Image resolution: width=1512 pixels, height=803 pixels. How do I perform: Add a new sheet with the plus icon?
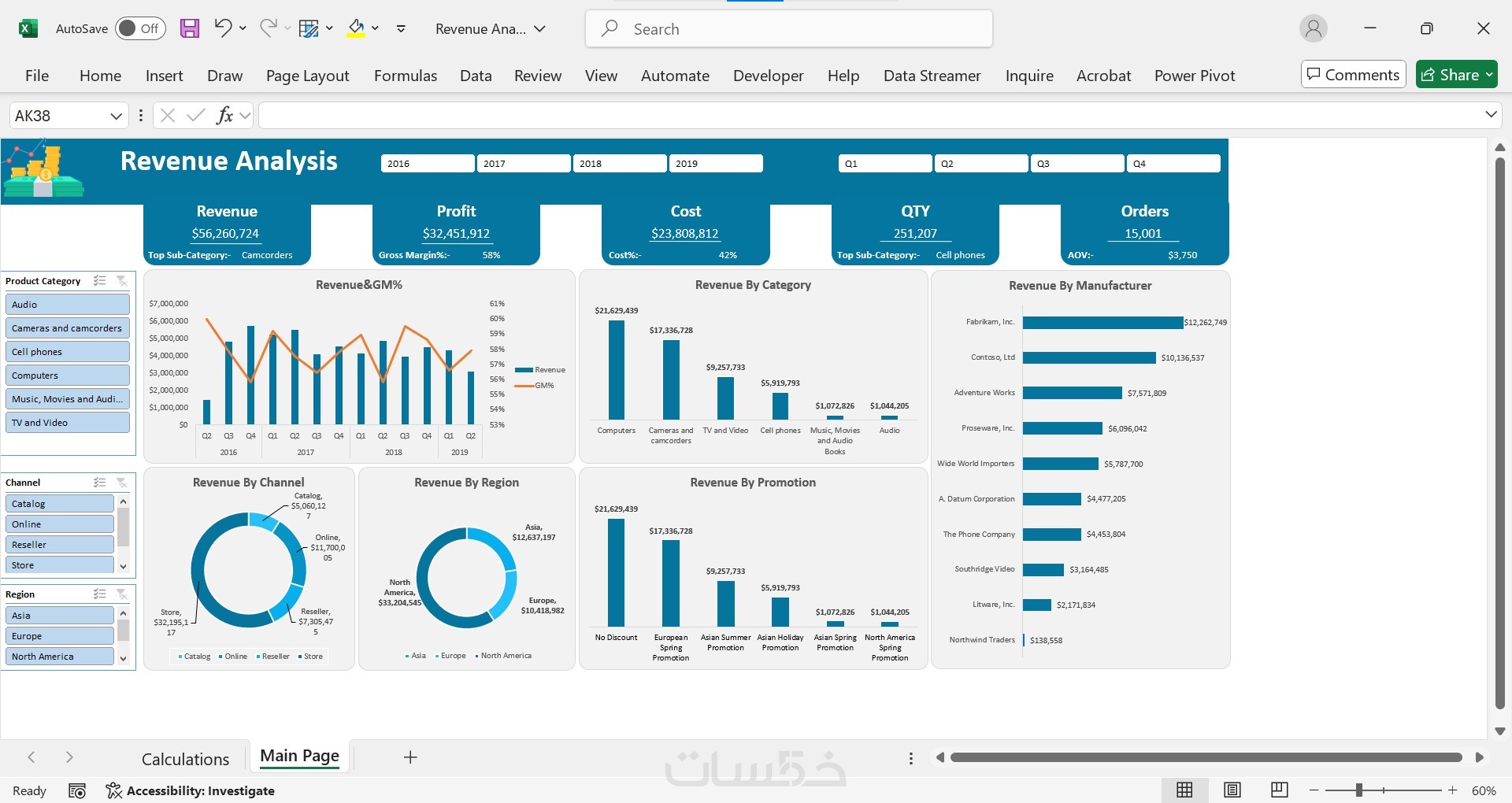click(x=410, y=757)
